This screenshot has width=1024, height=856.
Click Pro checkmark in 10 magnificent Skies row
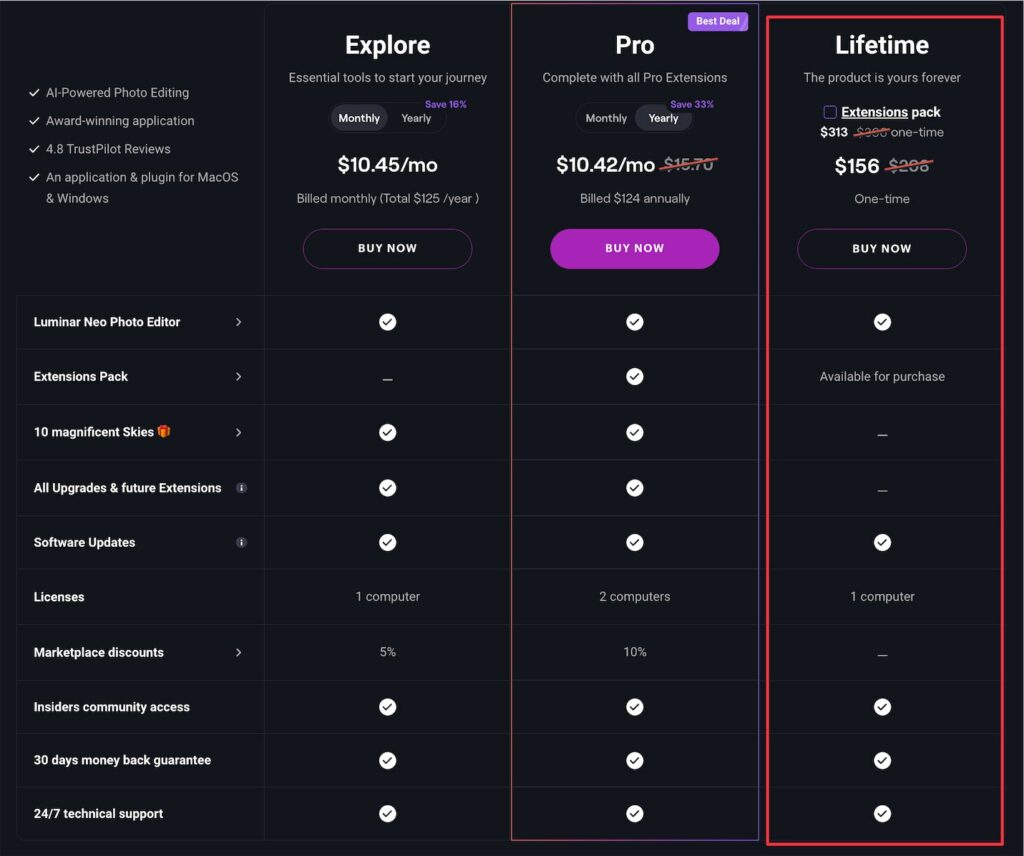tap(635, 432)
